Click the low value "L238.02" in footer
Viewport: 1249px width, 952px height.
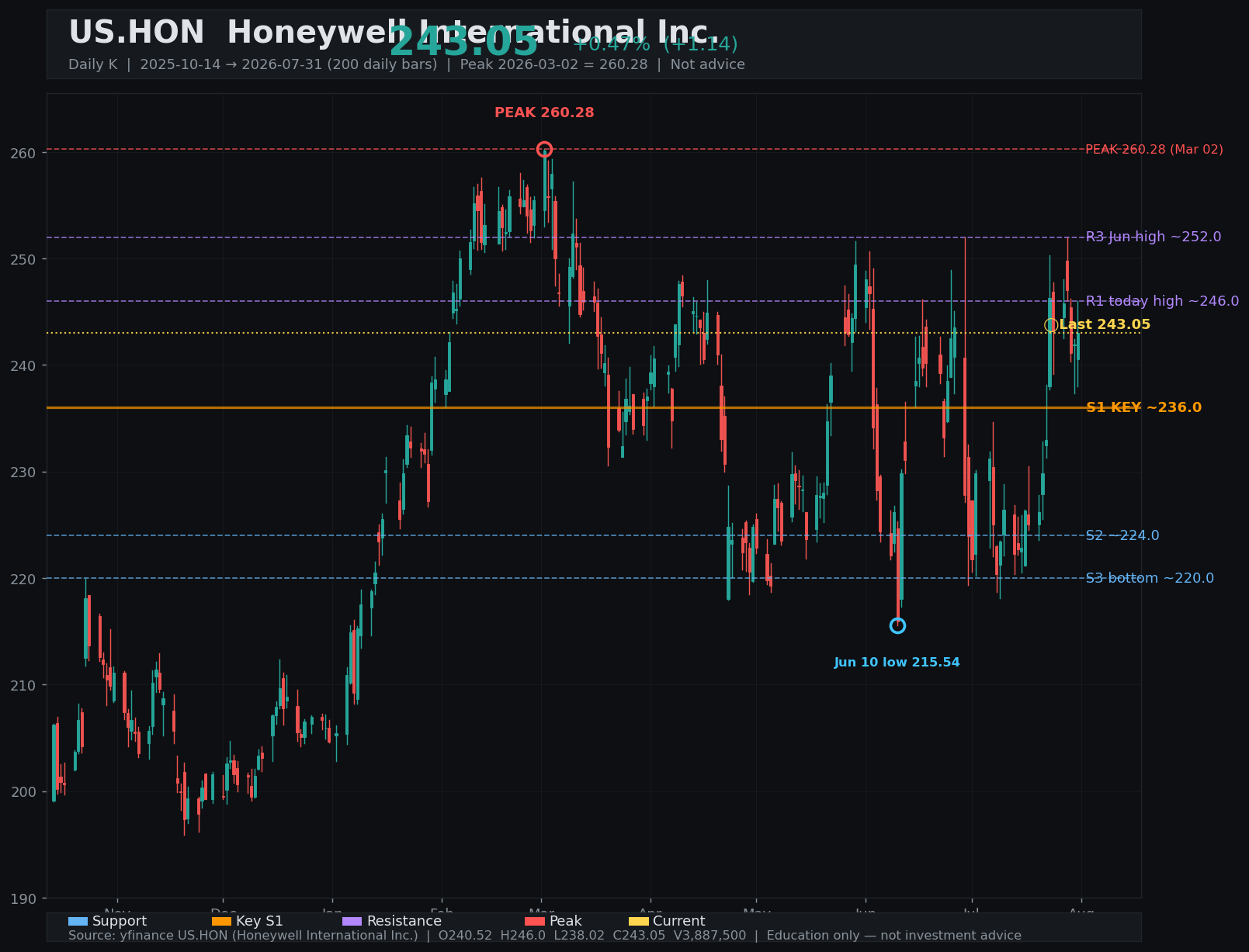579,936
